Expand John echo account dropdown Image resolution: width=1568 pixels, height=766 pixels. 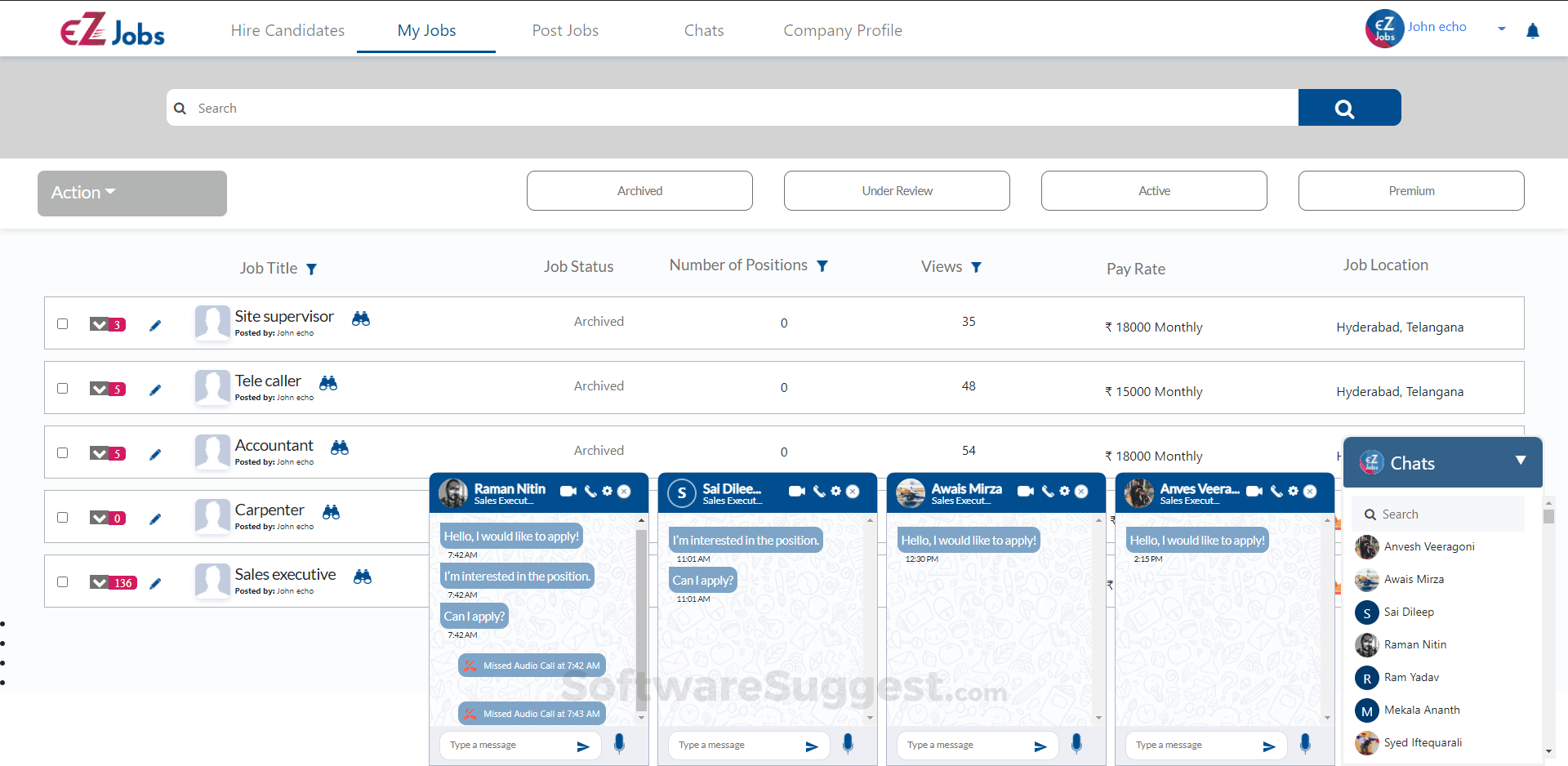[1501, 28]
